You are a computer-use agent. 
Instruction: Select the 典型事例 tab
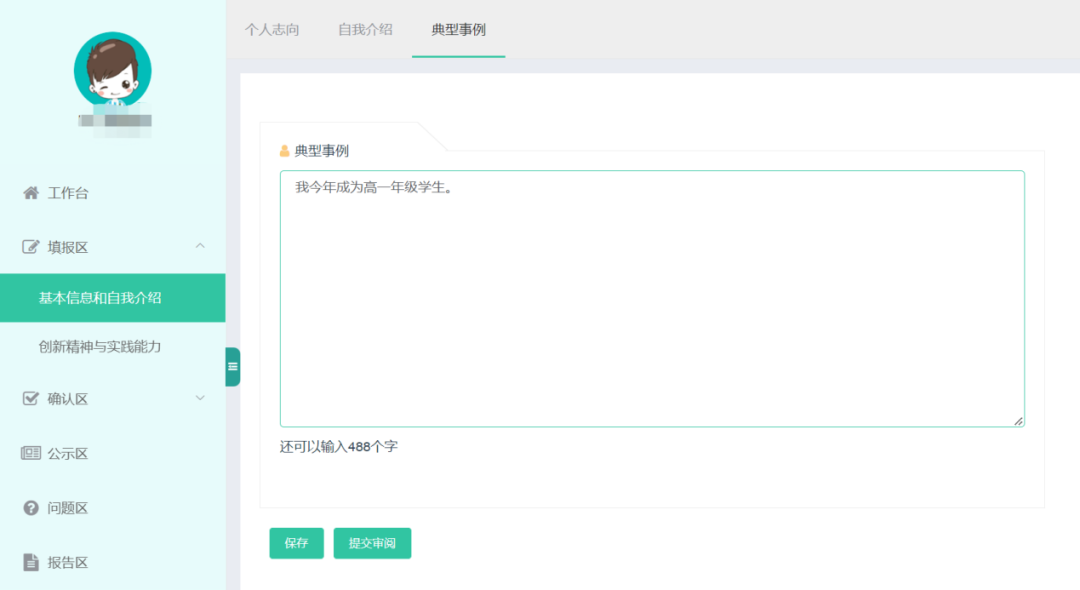(x=458, y=30)
